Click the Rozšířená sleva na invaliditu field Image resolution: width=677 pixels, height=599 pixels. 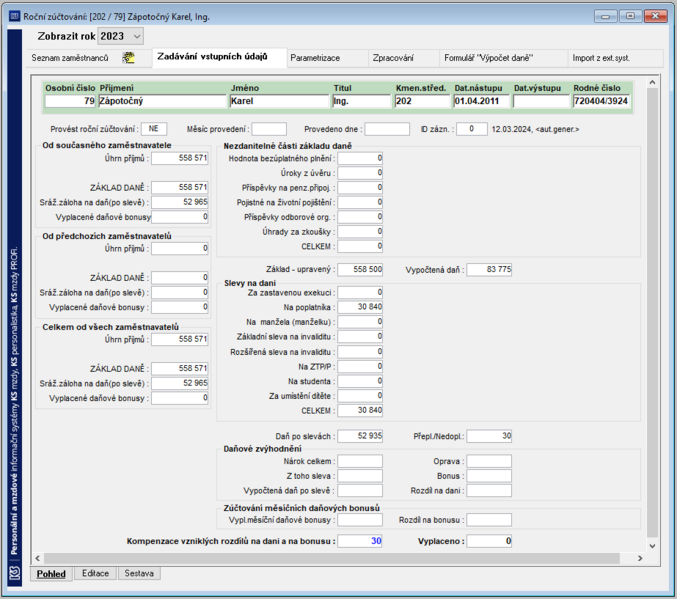tap(360, 352)
